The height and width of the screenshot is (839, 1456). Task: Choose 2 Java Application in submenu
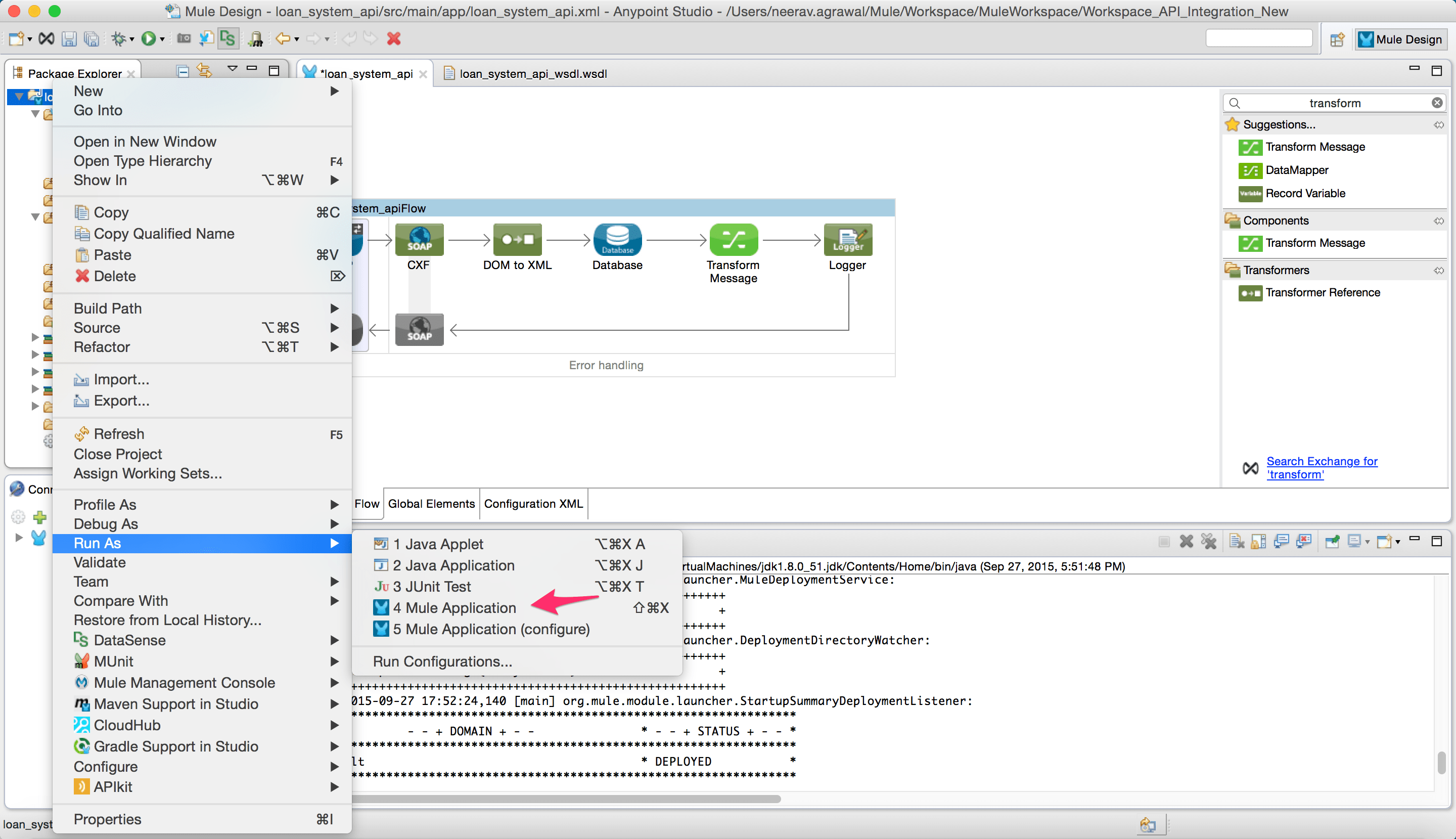click(517, 565)
